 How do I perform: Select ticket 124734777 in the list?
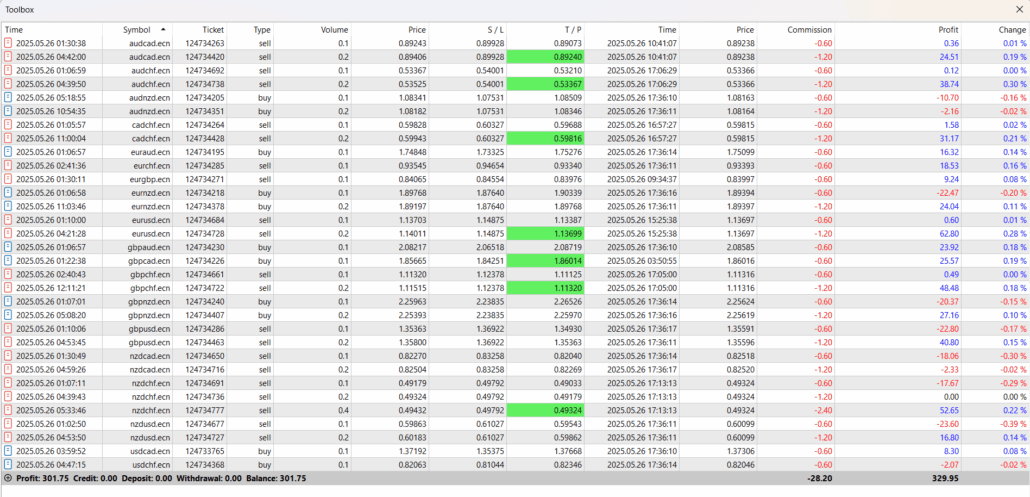click(x=204, y=410)
